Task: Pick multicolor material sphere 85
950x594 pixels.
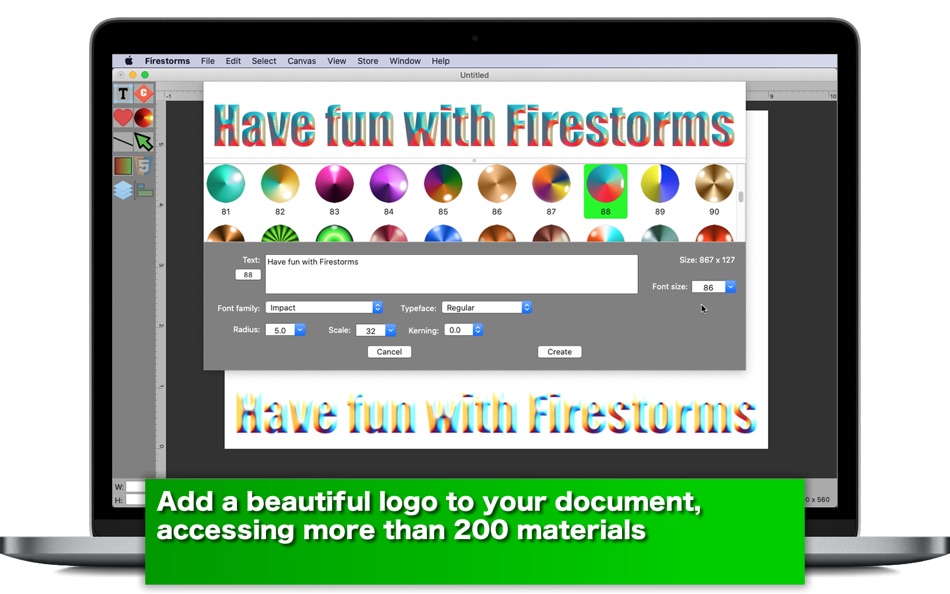Action: 443,183
